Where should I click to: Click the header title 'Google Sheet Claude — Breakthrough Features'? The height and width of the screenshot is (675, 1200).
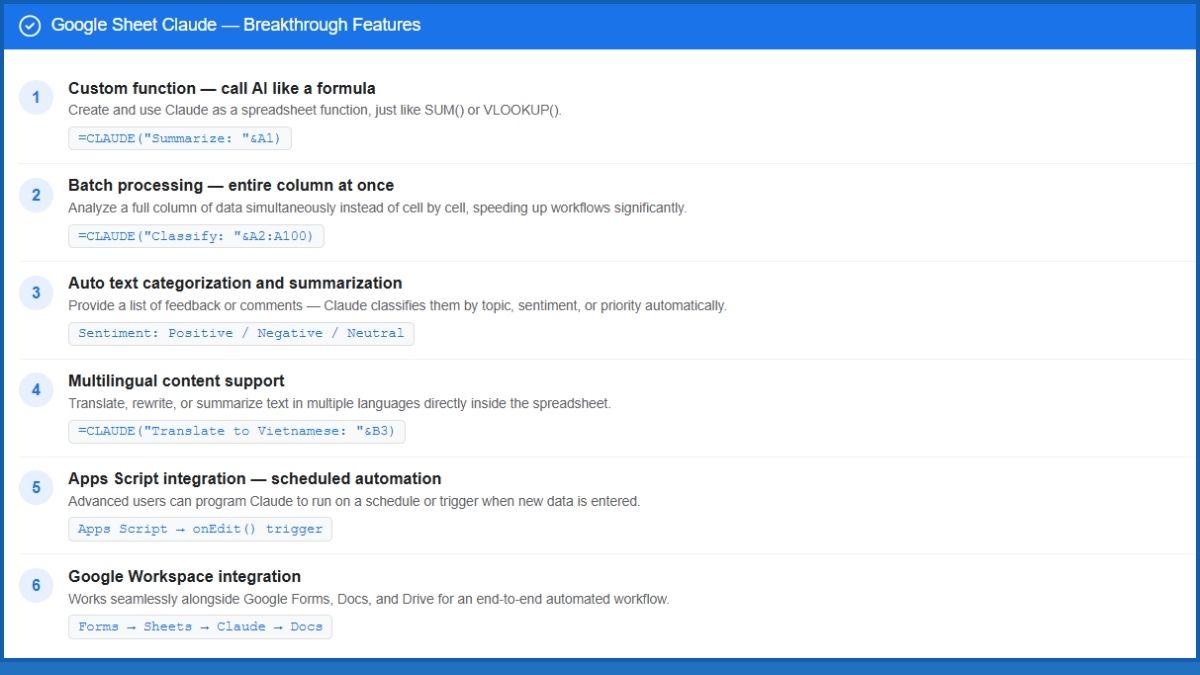(x=236, y=25)
